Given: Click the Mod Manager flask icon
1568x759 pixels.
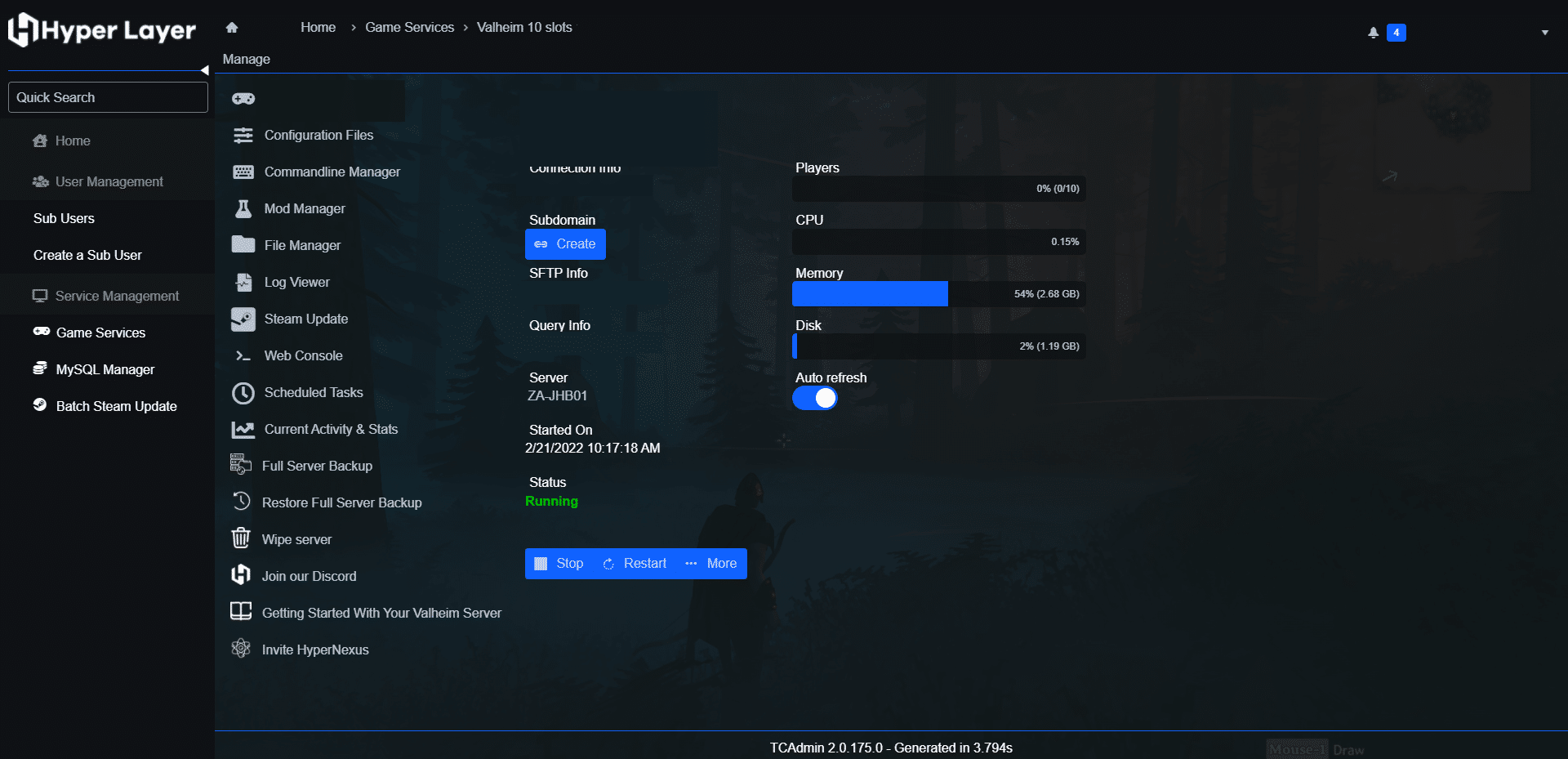Looking at the screenshot, I should pos(243,209).
